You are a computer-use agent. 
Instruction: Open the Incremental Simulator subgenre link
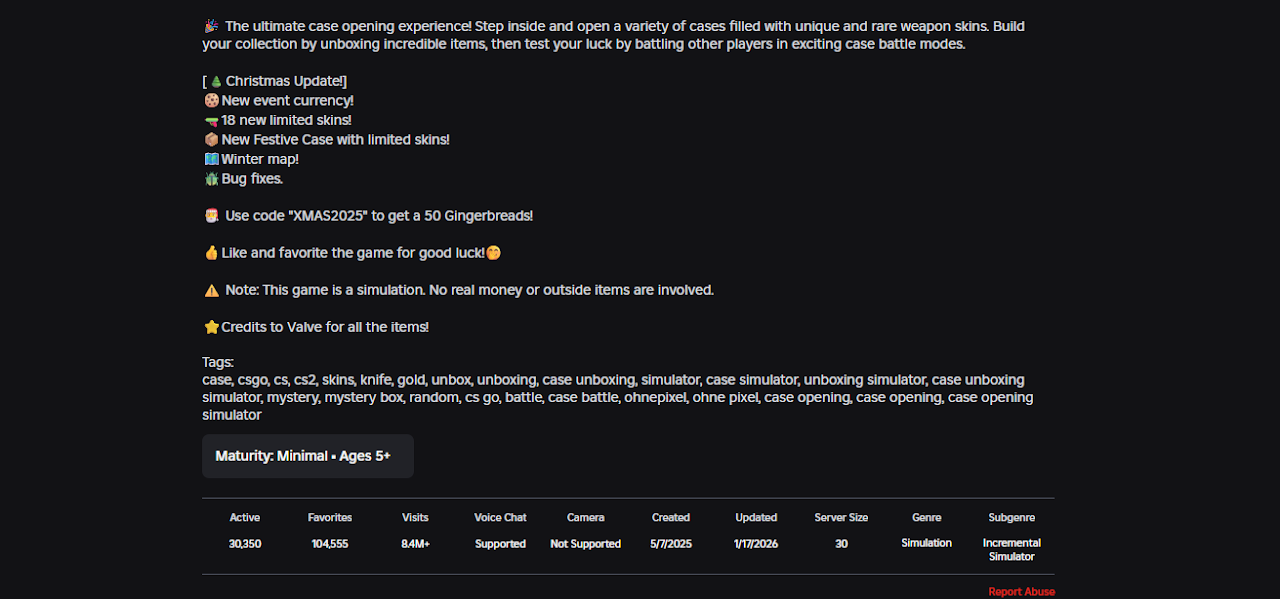click(x=1012, y=550)
